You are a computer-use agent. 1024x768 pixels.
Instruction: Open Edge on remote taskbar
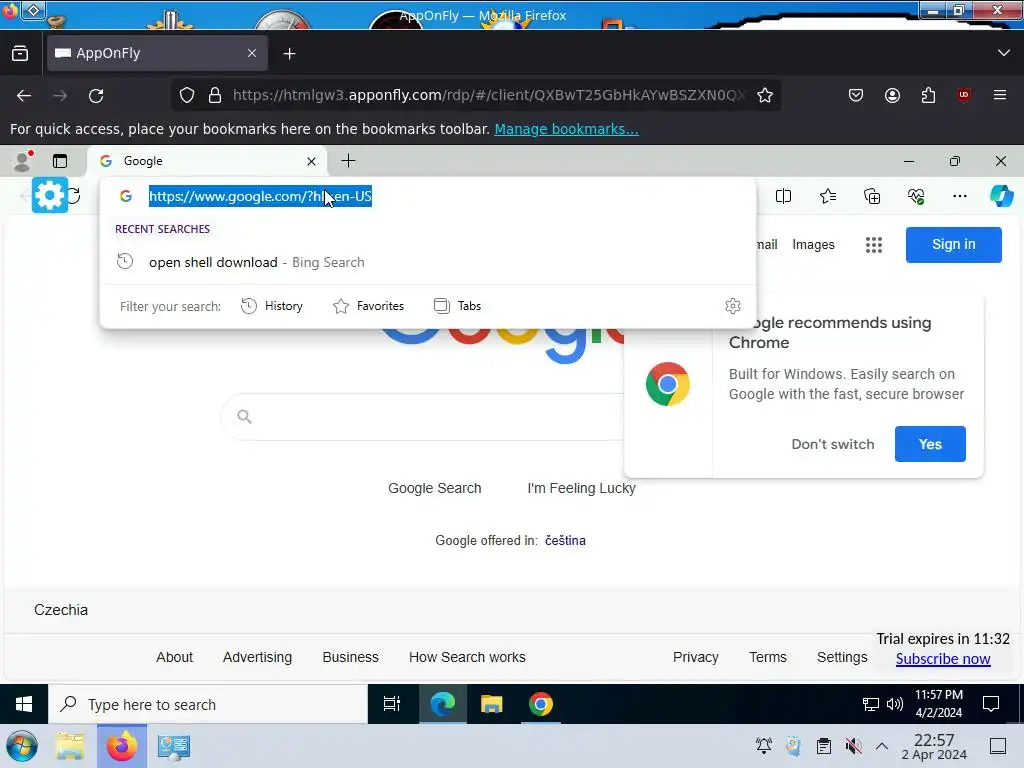pyautogui.click(x=442, y=704)
